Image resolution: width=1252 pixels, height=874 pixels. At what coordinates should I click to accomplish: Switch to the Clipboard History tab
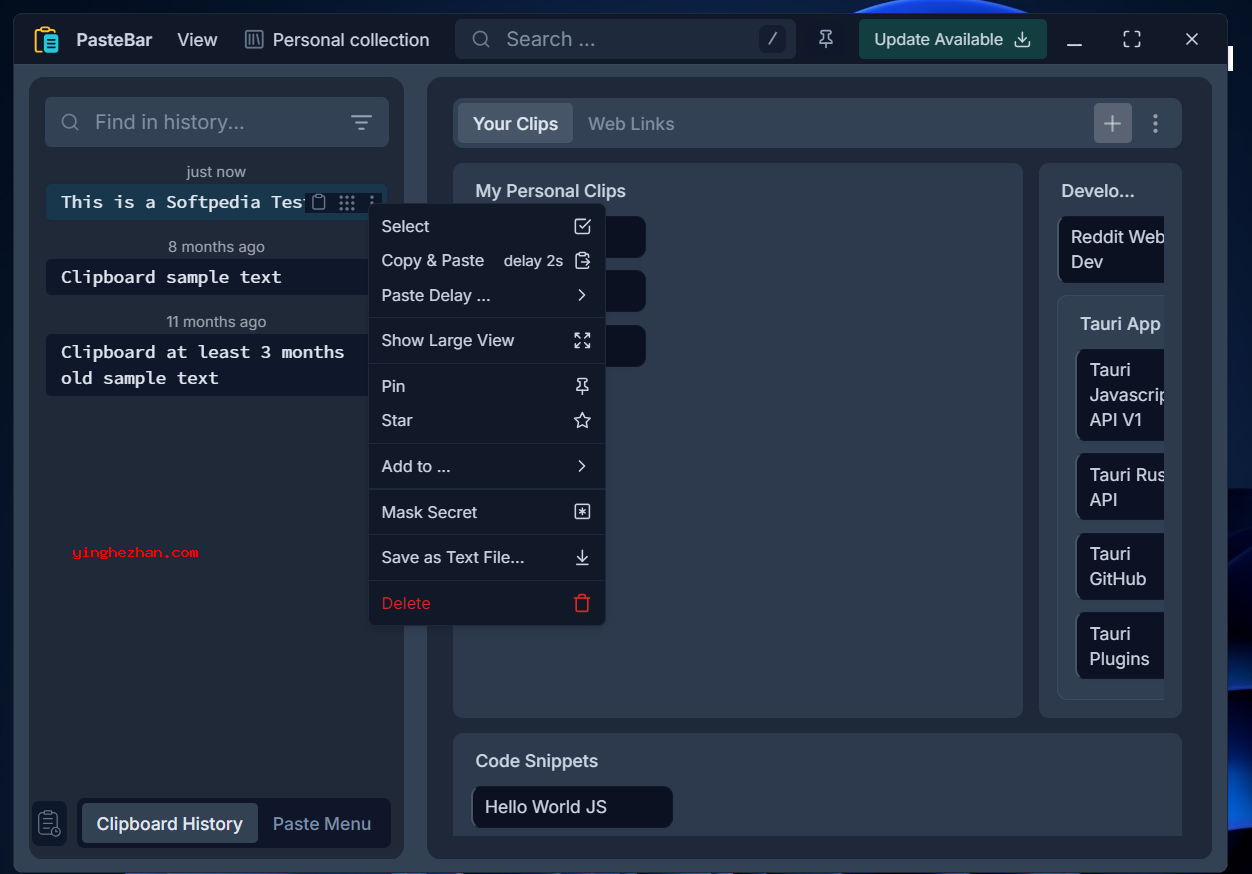pyautogui.click(x=170, y=824)
